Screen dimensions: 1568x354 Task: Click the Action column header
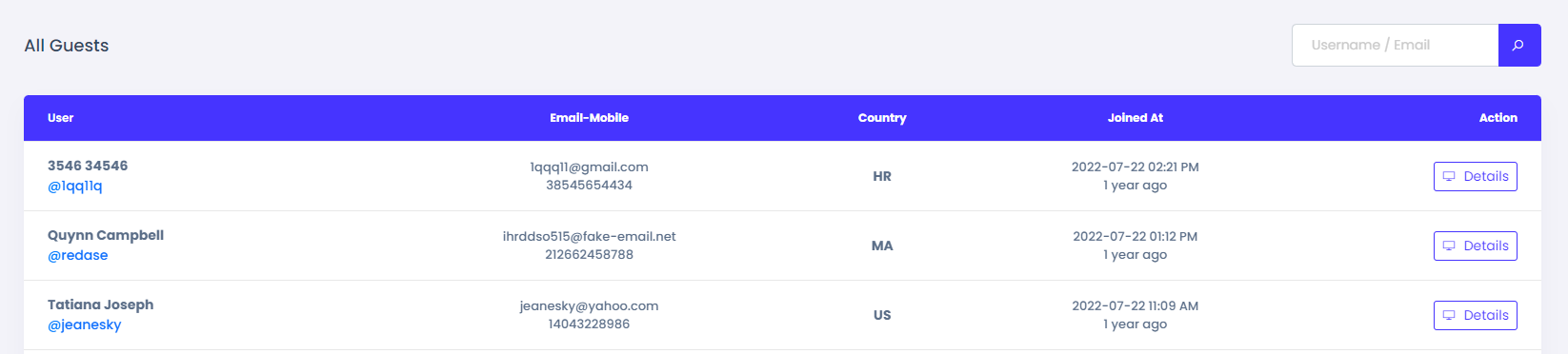click(x=1498, y=118)
